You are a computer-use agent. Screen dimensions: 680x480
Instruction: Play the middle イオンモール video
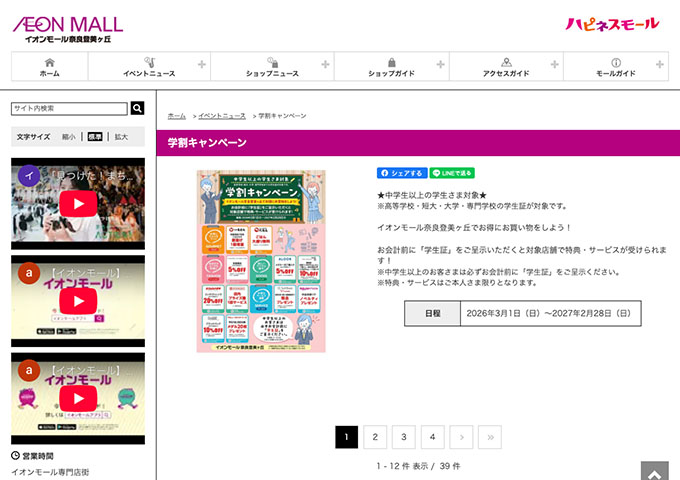pyautogui.click(x=78, y=301)
